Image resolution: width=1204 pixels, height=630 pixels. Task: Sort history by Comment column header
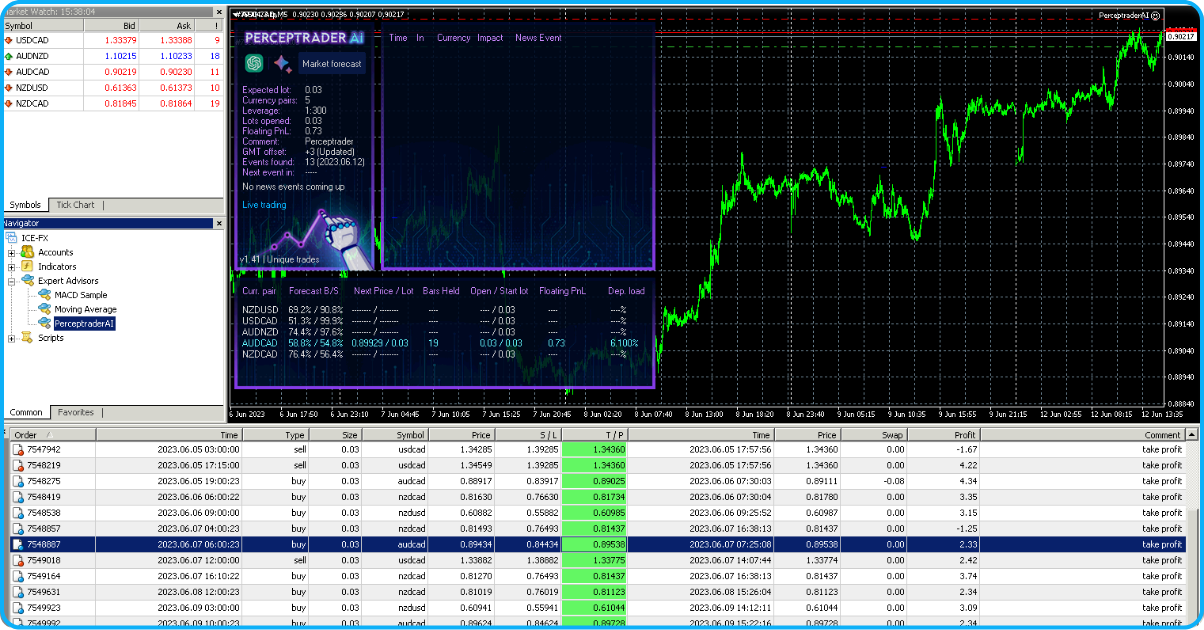1082,435
